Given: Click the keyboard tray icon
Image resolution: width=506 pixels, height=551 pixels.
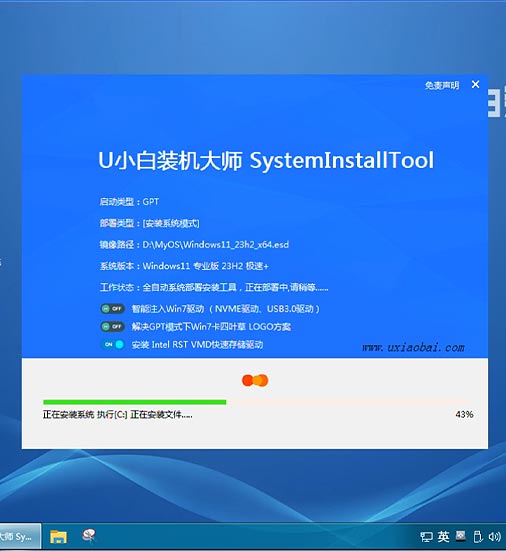Looking at the screenshot, I should click(461, 536).
